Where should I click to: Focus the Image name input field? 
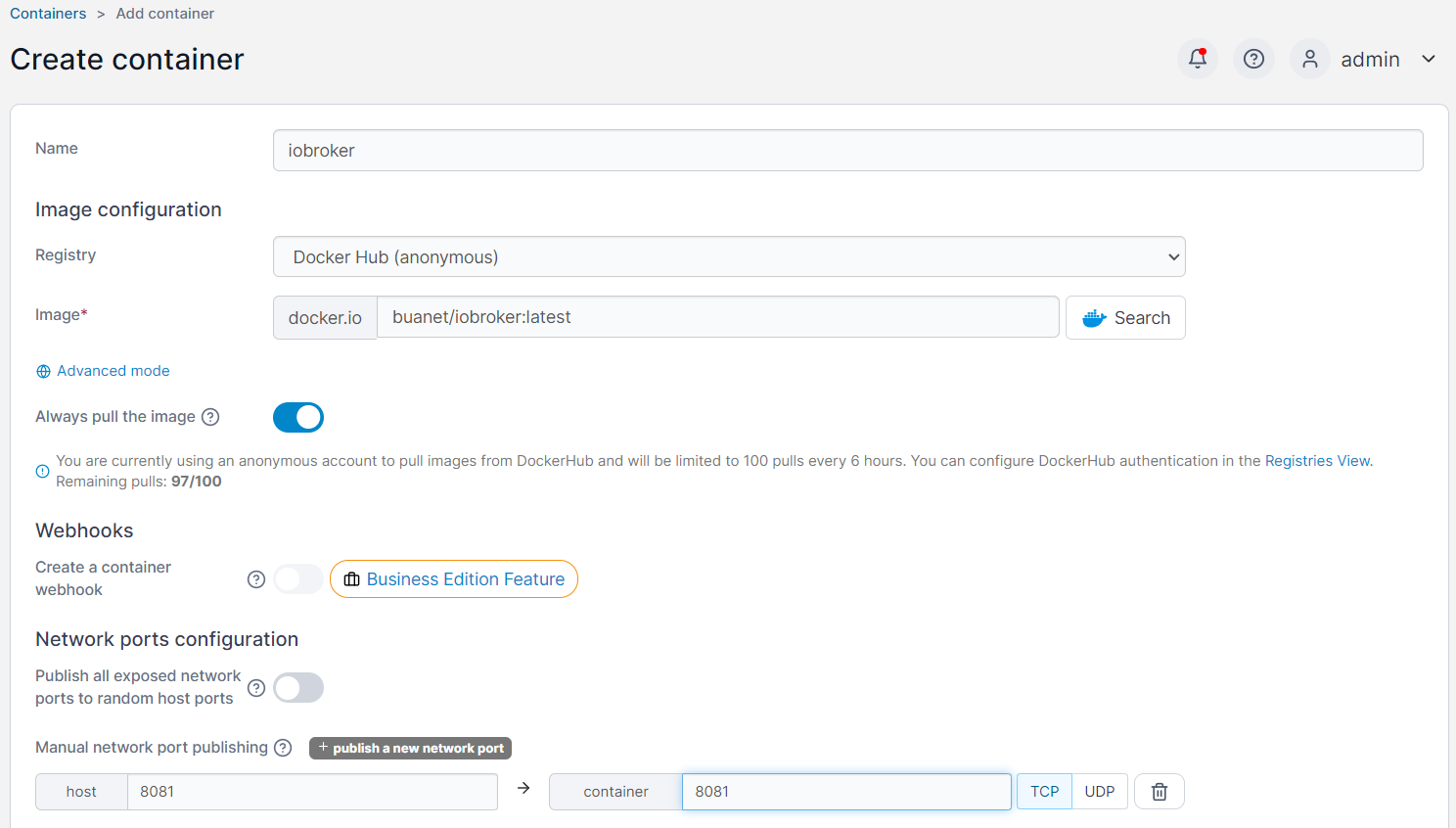[x=718, y=317]
